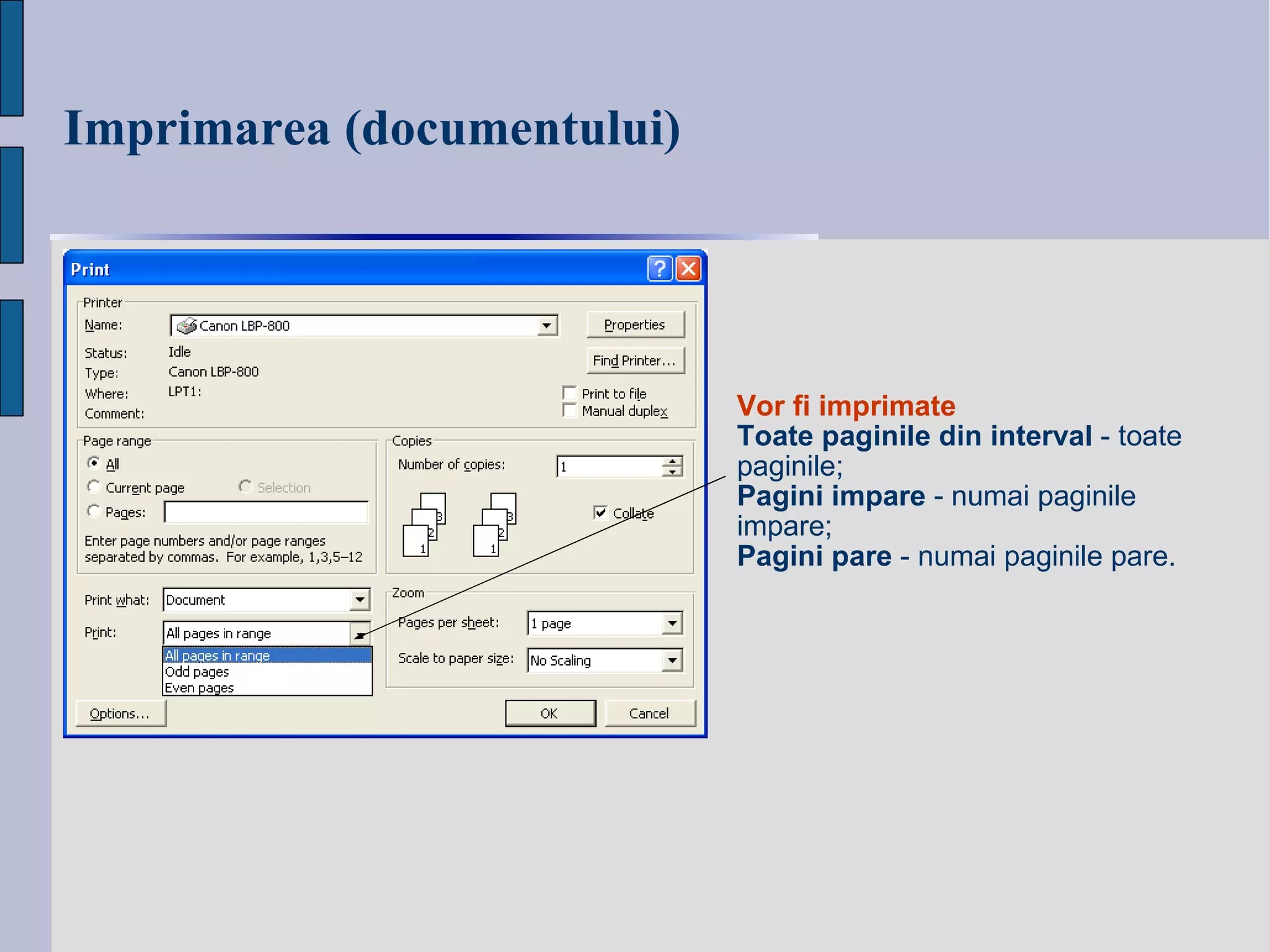The height and width of the screenshot is (952, 1270).
Task: Select the All page range radio button
Action: point(94,463)
